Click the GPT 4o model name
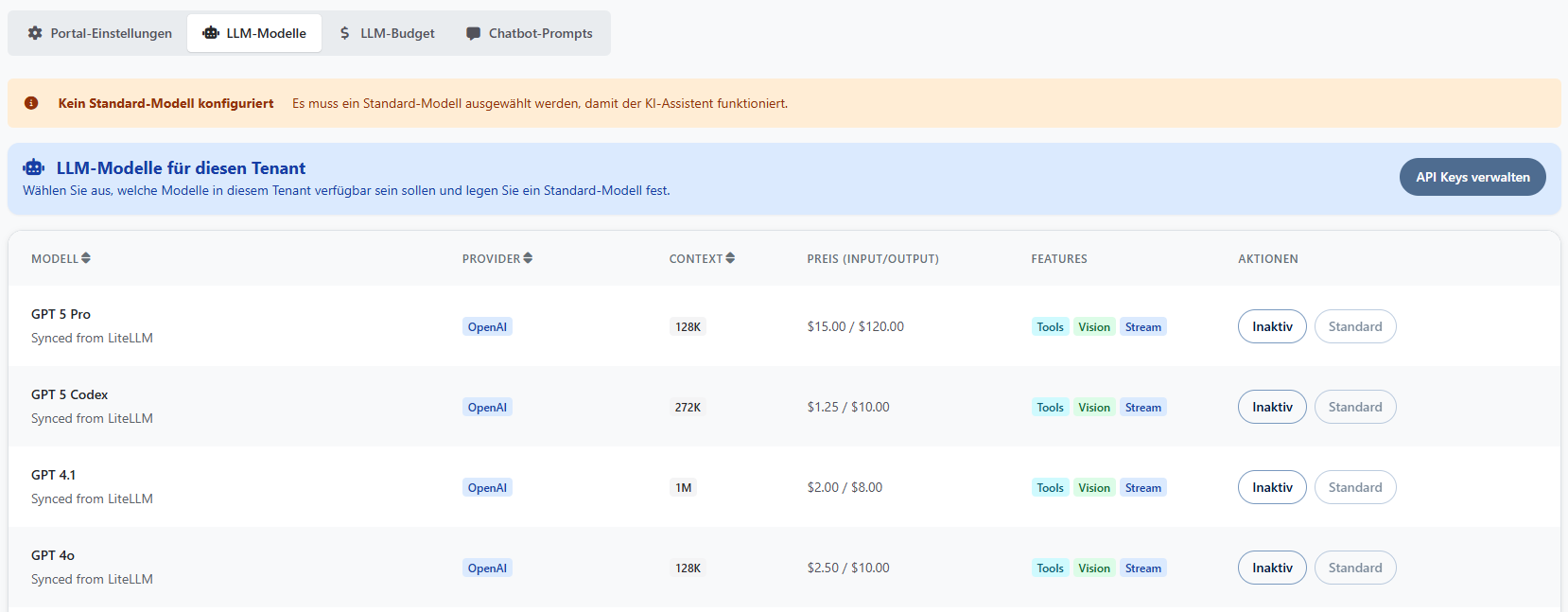 (53, 555)
